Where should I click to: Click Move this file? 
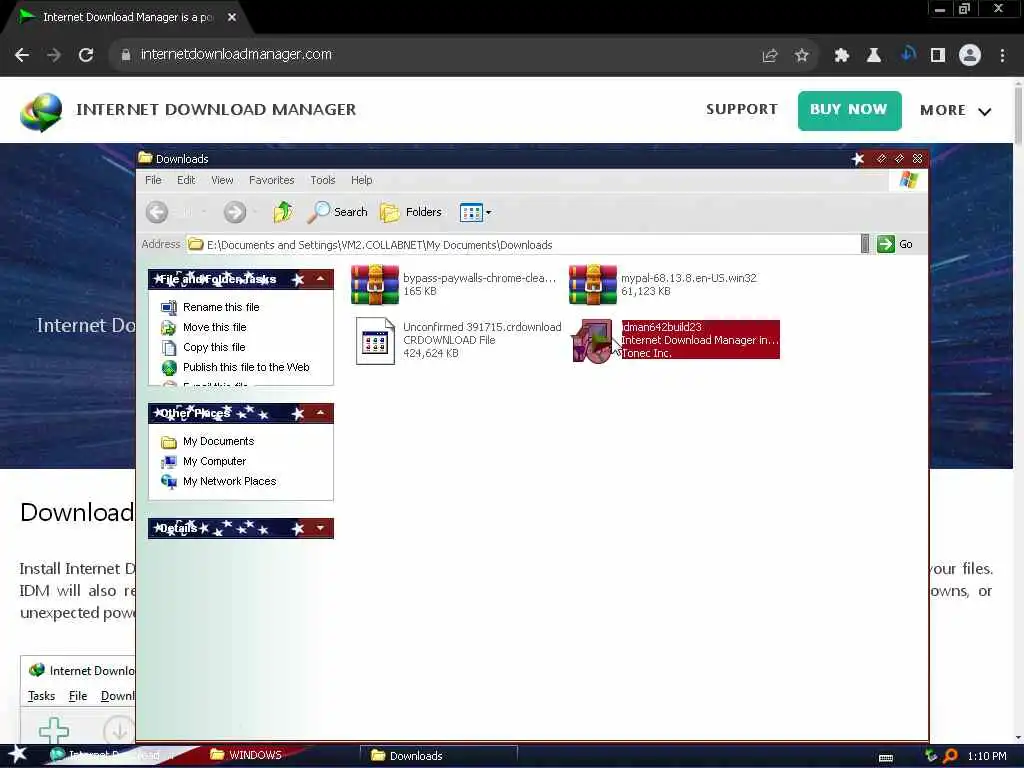coord(215,327)
